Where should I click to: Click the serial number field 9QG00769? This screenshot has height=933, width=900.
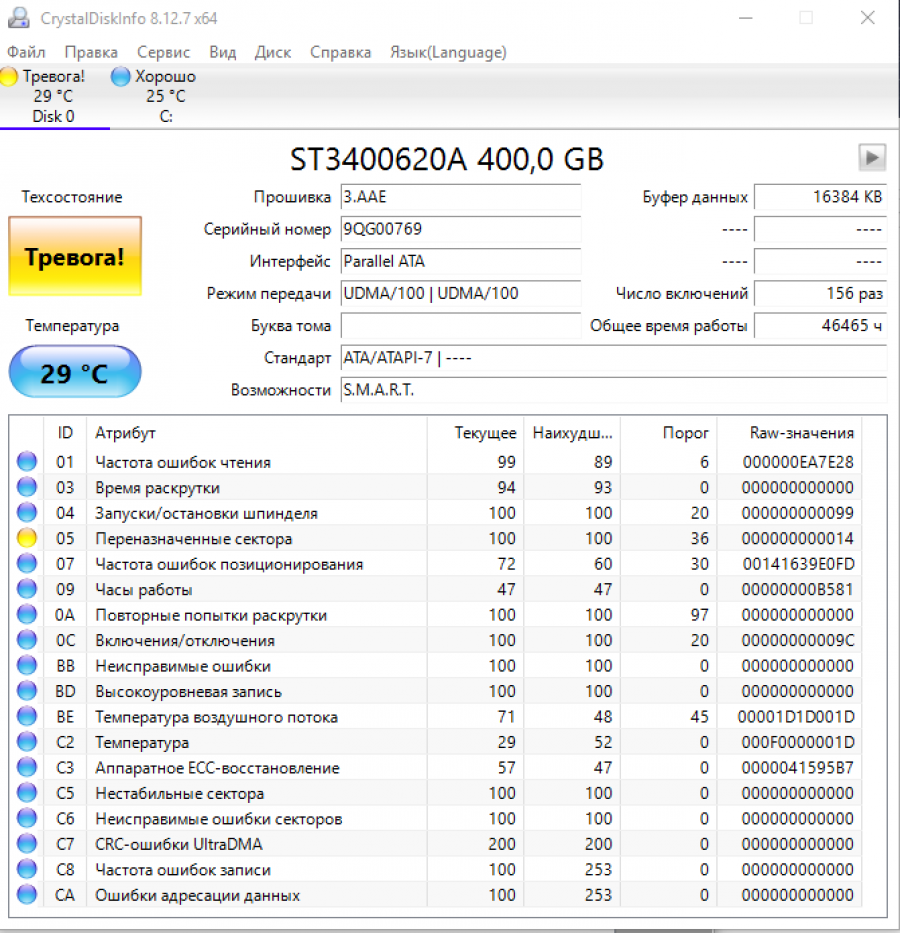point(460,229)
